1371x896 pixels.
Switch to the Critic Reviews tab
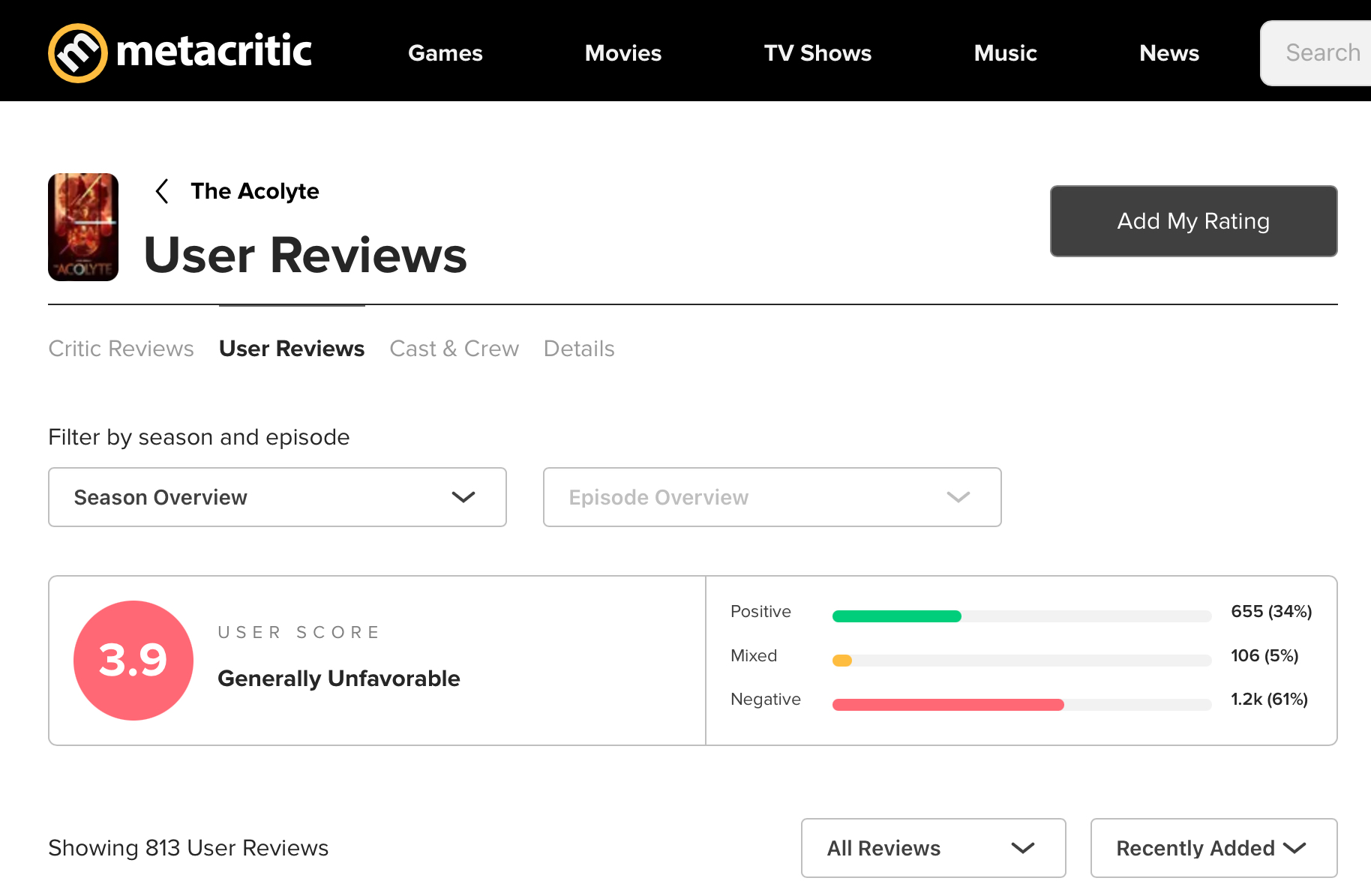(x=121, y=349)
